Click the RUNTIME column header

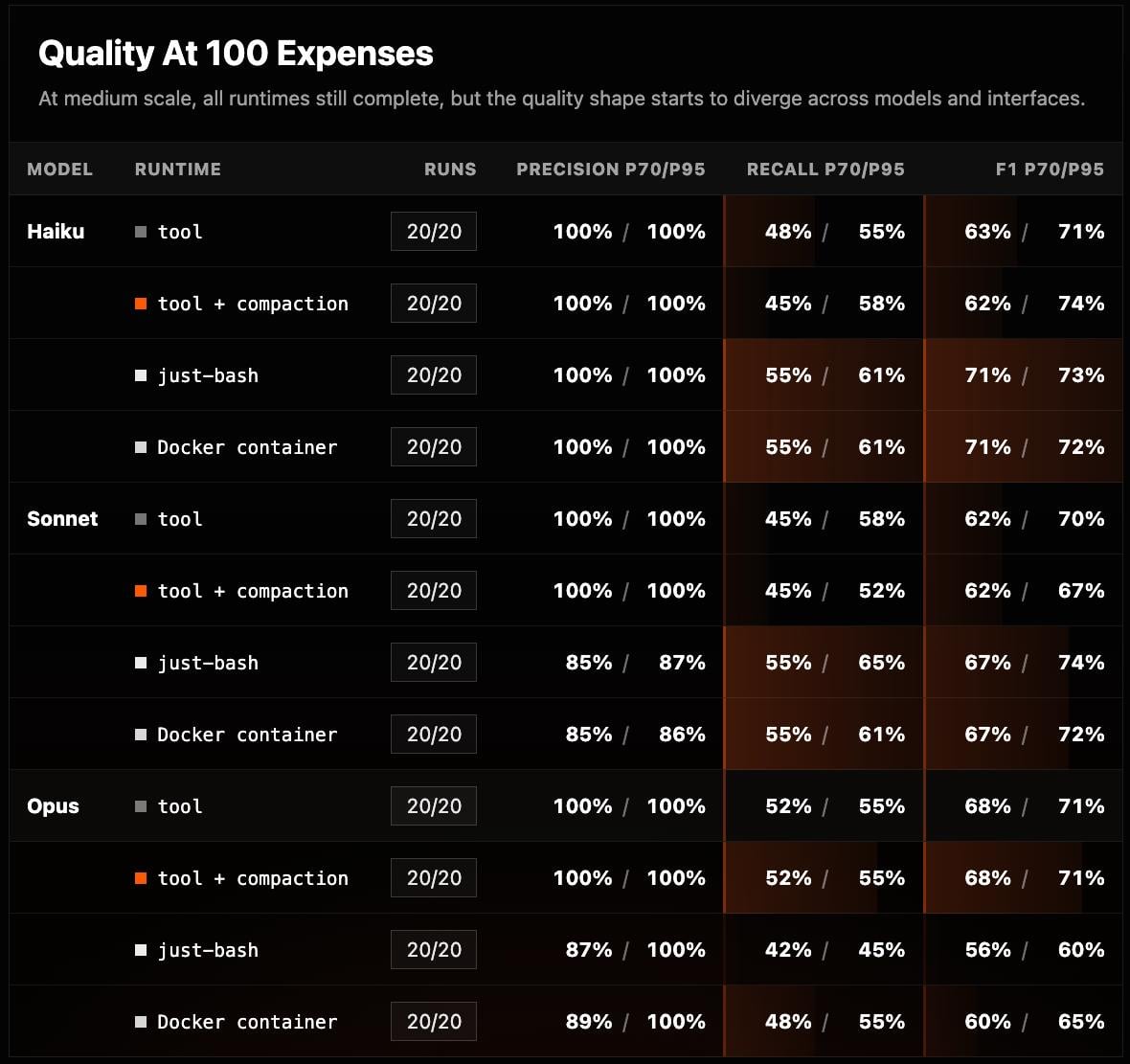178,169
